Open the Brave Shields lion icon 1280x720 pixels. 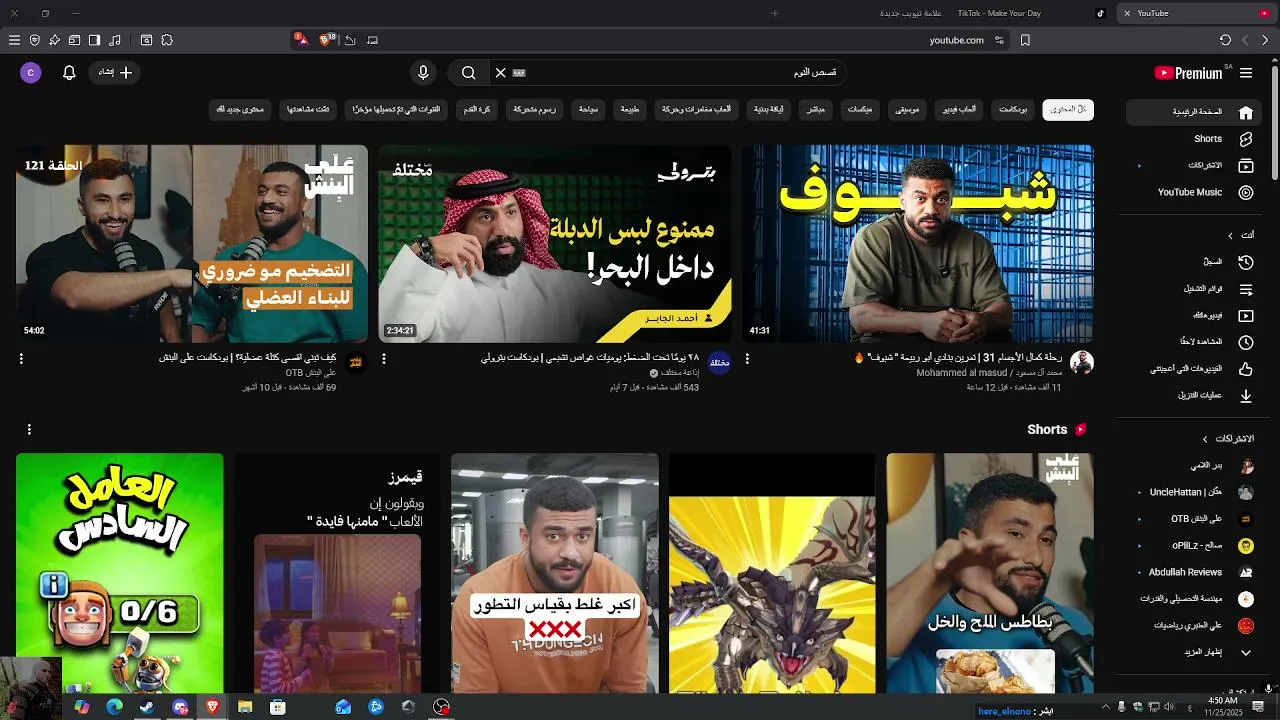point(325,40)
